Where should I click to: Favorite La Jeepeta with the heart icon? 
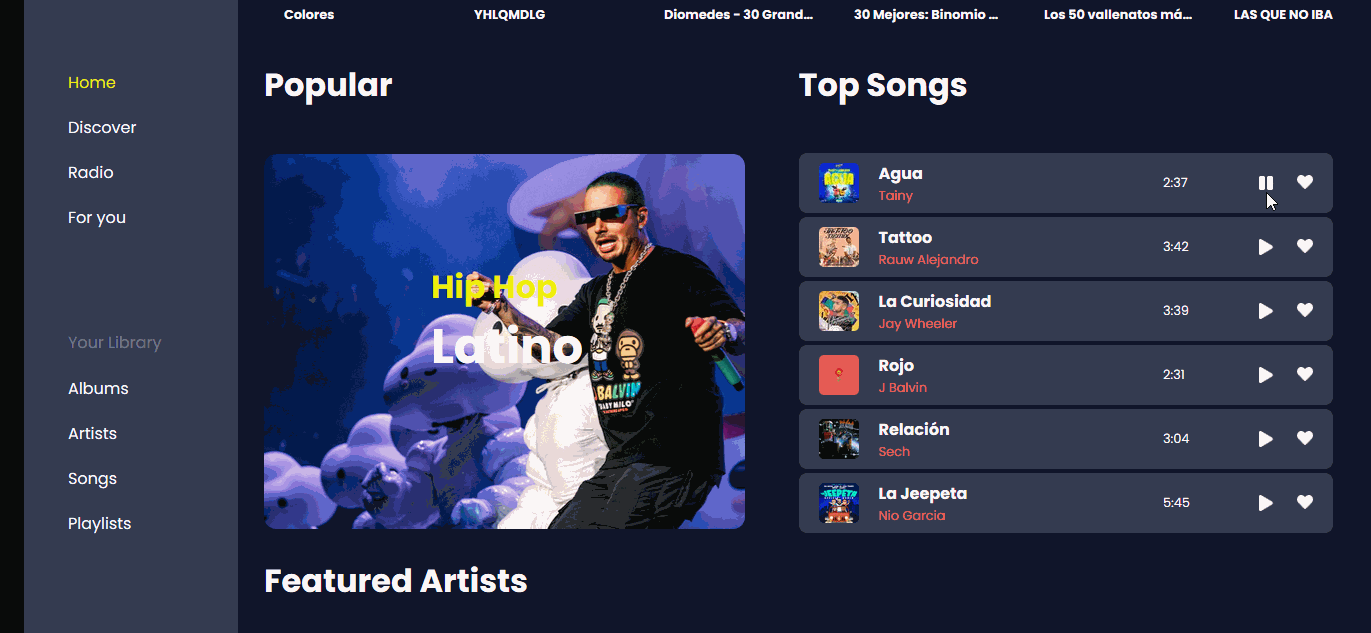1305,502
